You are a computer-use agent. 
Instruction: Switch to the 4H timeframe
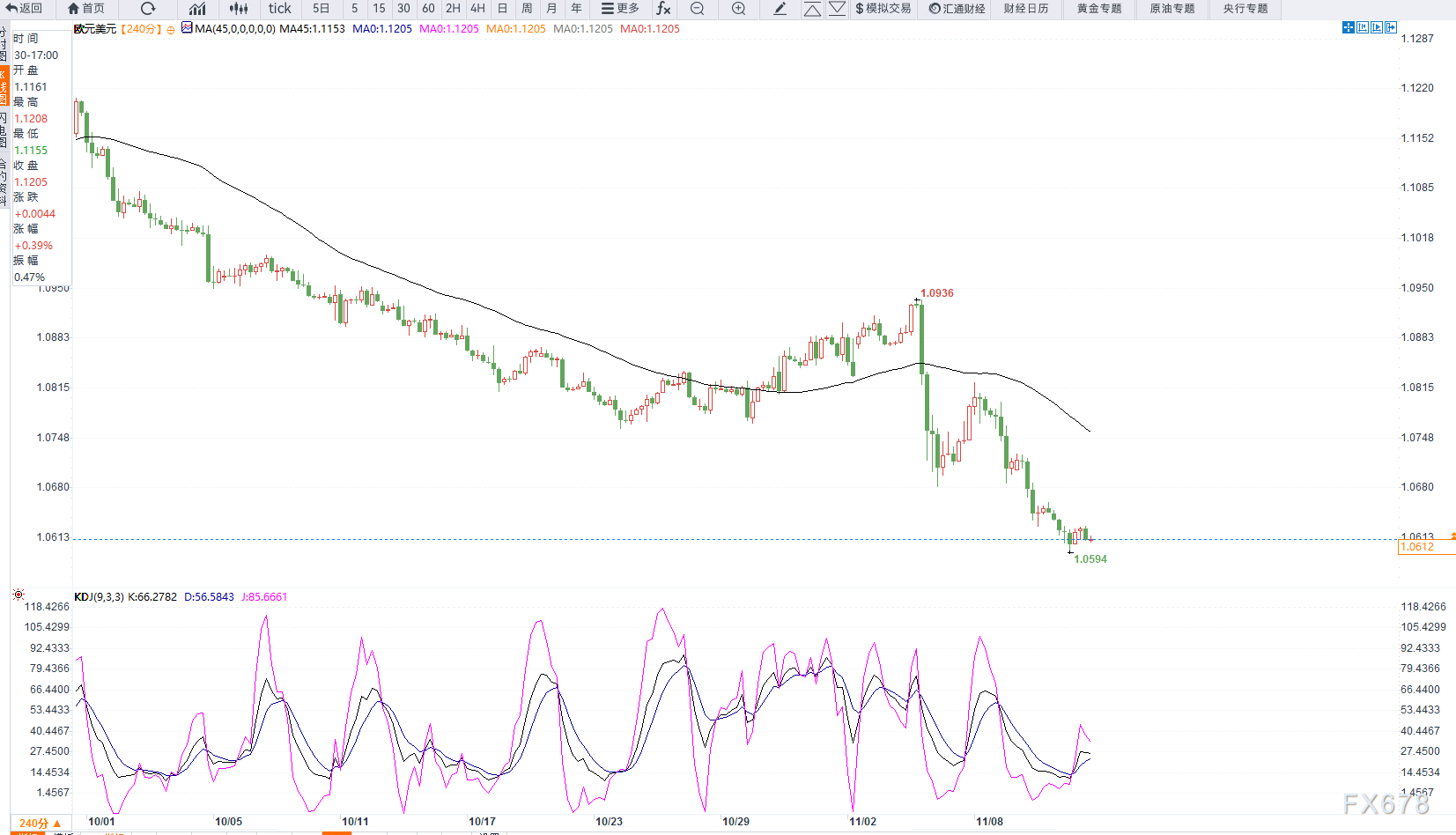[x=477, y=9]
